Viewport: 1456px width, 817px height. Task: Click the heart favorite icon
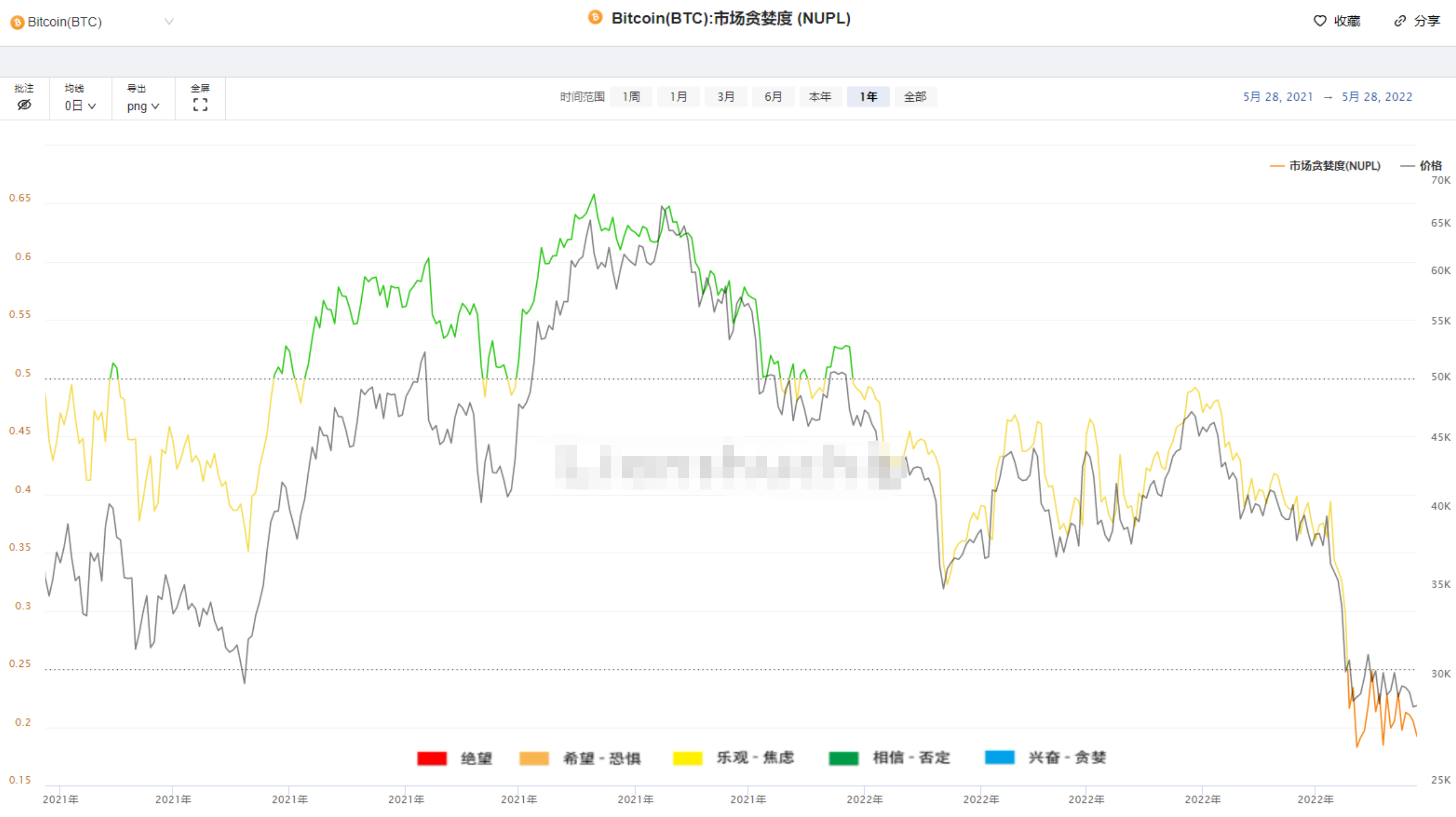pos(1319,21)
